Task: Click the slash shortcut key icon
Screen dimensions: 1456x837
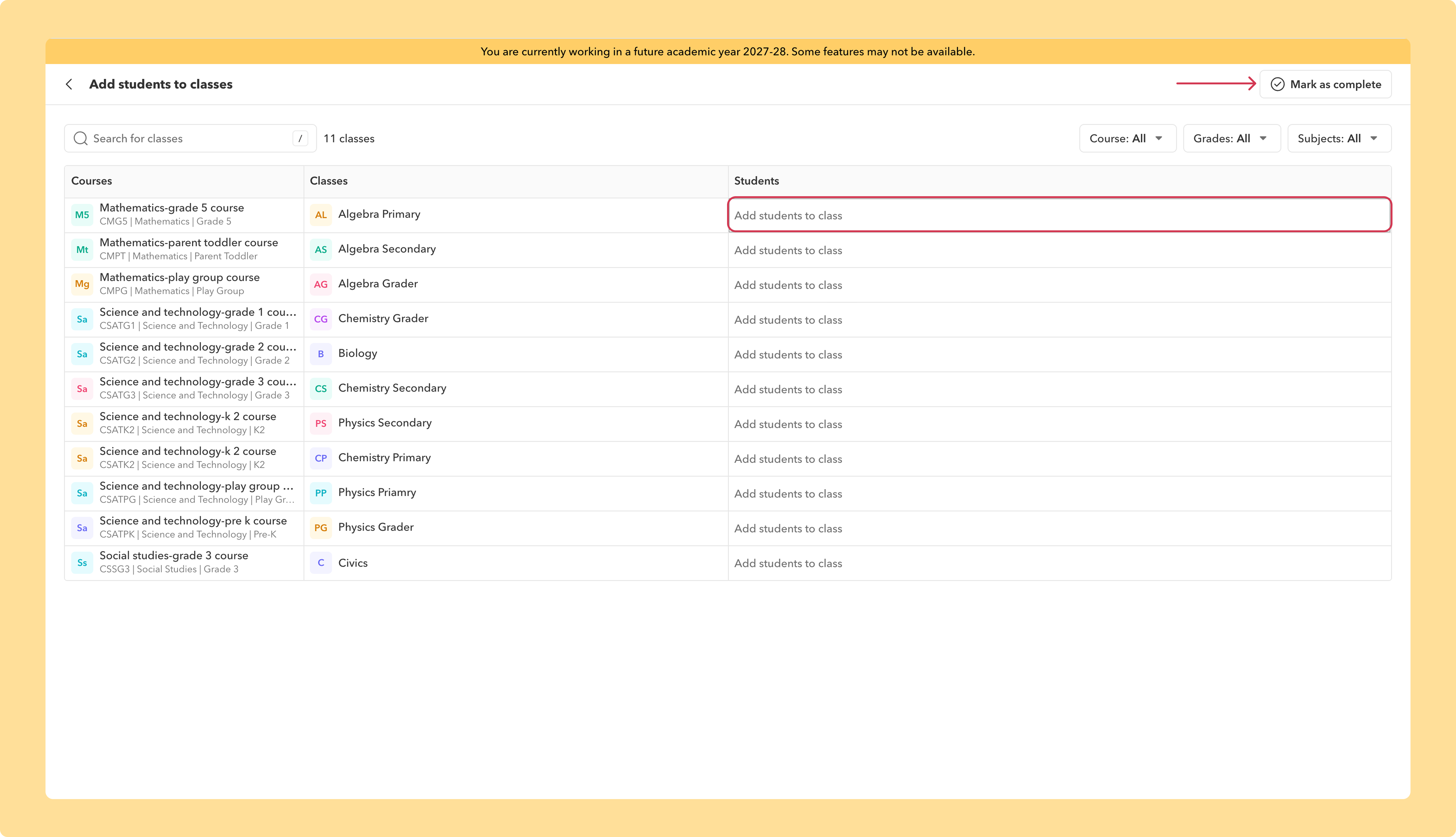Action: (300, 139)
